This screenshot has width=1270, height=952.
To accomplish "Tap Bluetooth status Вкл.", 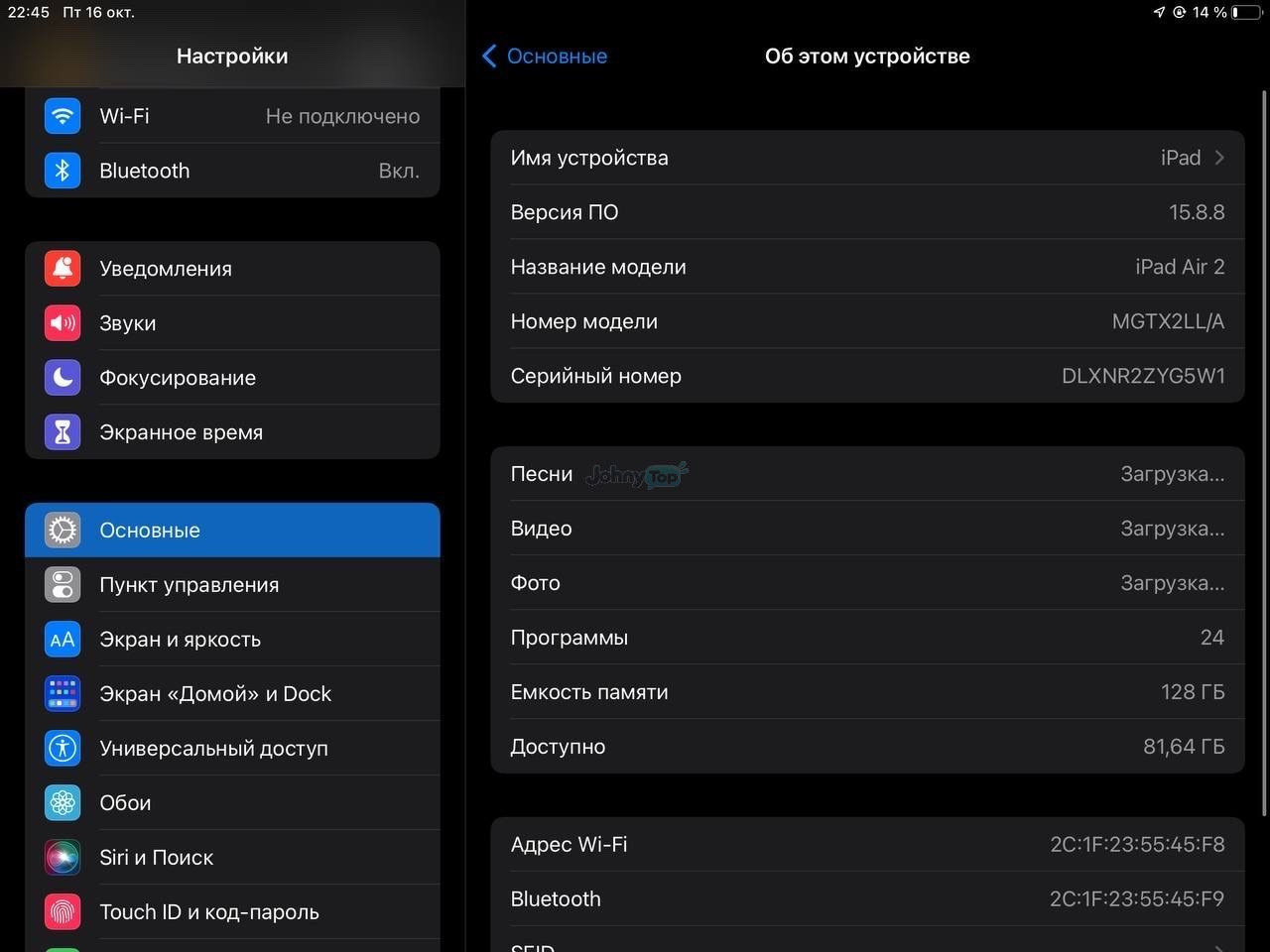I will click(x=399, y=171).
